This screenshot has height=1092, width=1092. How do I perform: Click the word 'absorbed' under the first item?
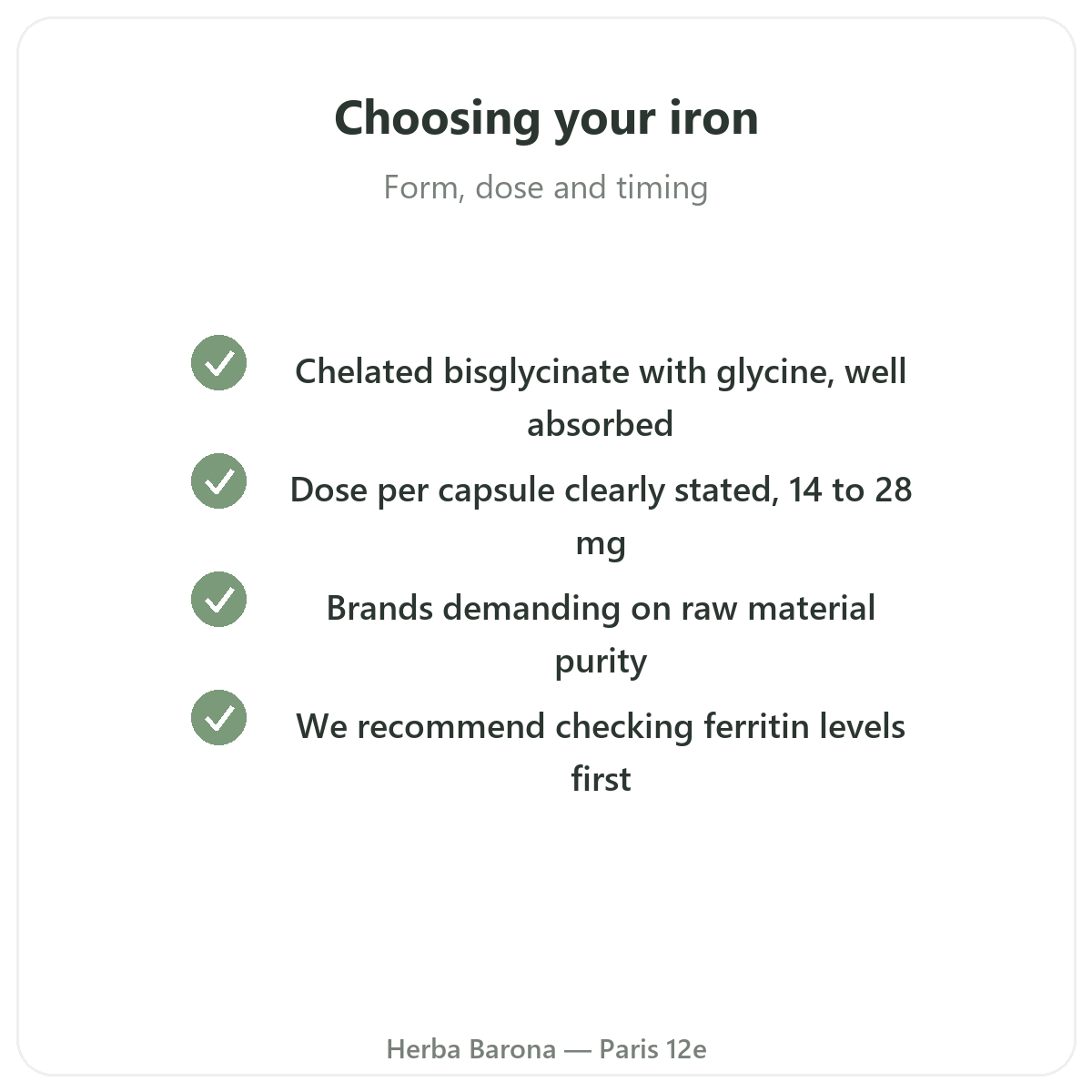601,424
